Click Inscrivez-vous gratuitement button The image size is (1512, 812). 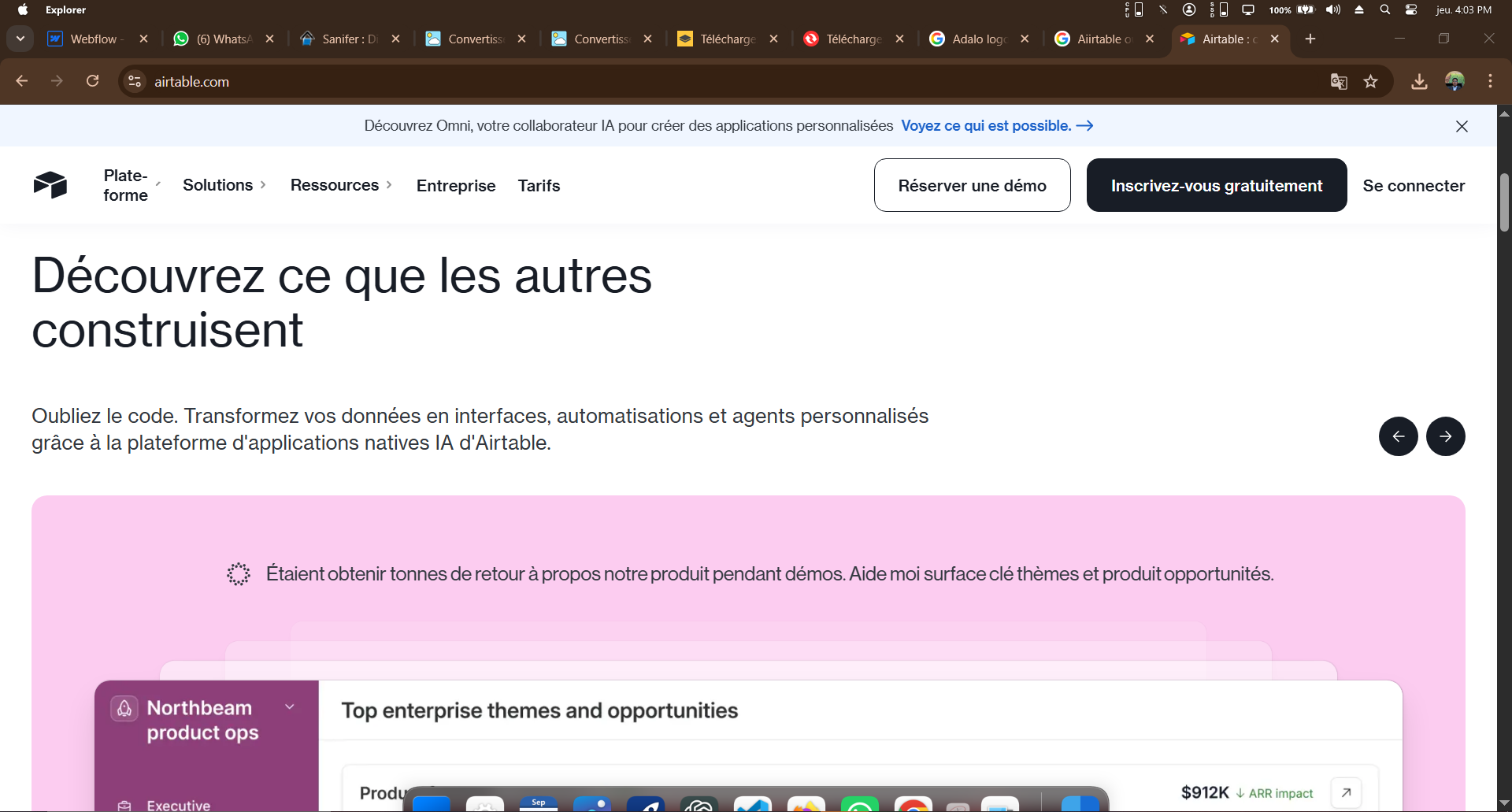(x=1217, y=185)
